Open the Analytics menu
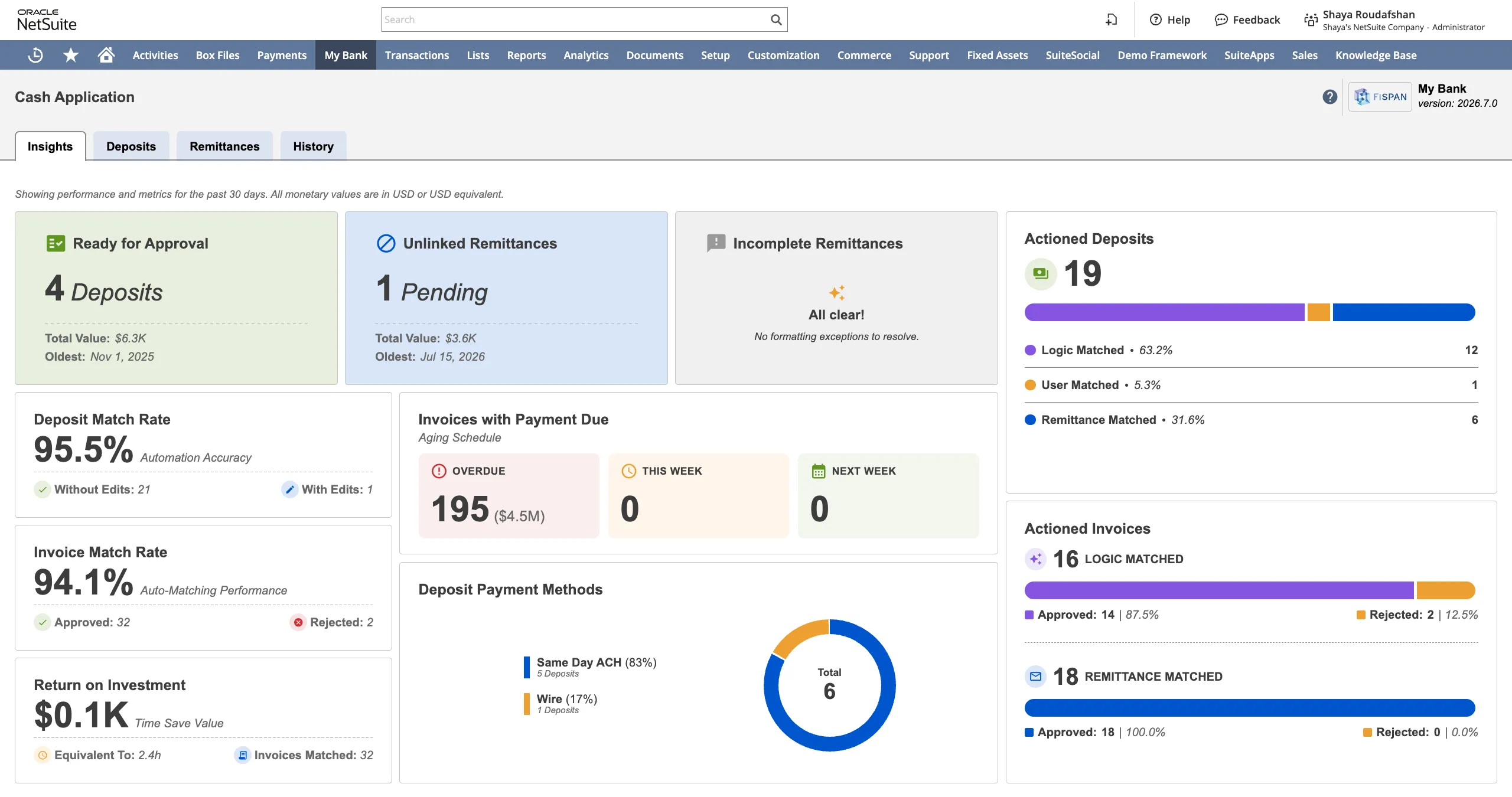 coord(586,55)
